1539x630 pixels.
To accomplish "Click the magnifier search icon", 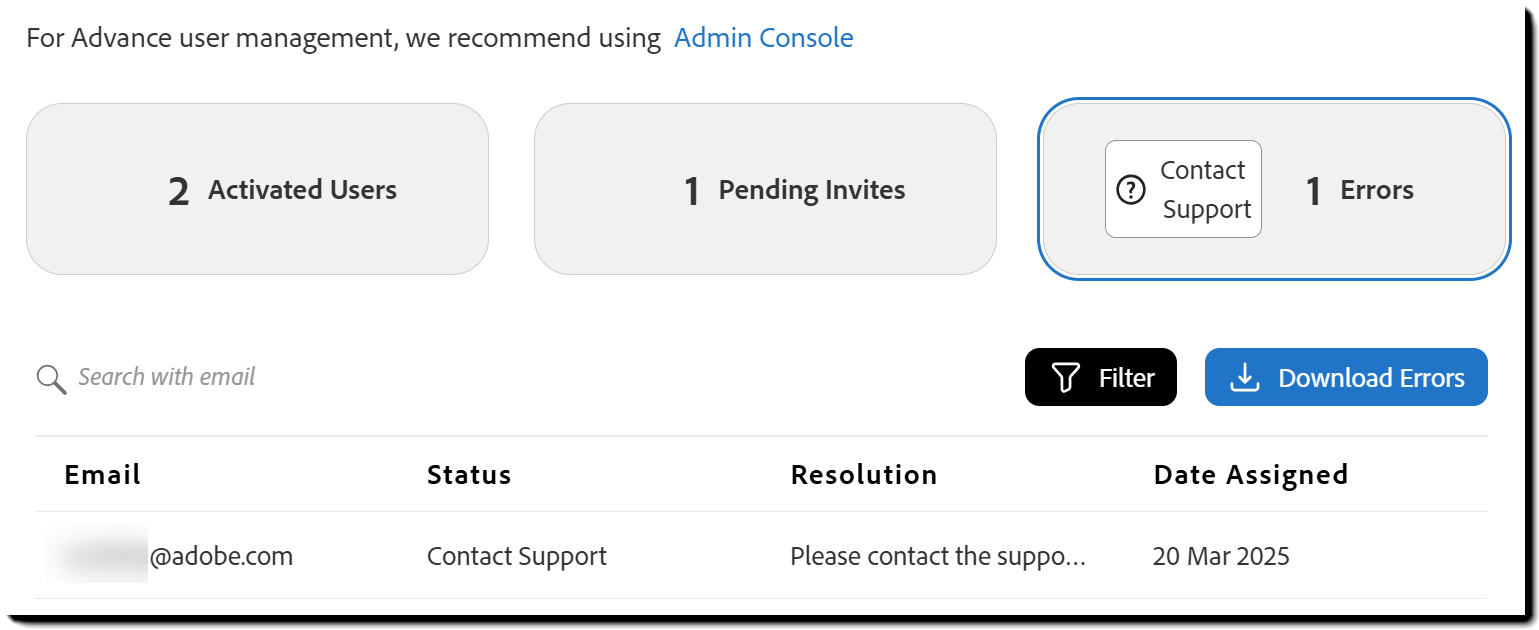I will pyautogui.click(x=51, y=379).
